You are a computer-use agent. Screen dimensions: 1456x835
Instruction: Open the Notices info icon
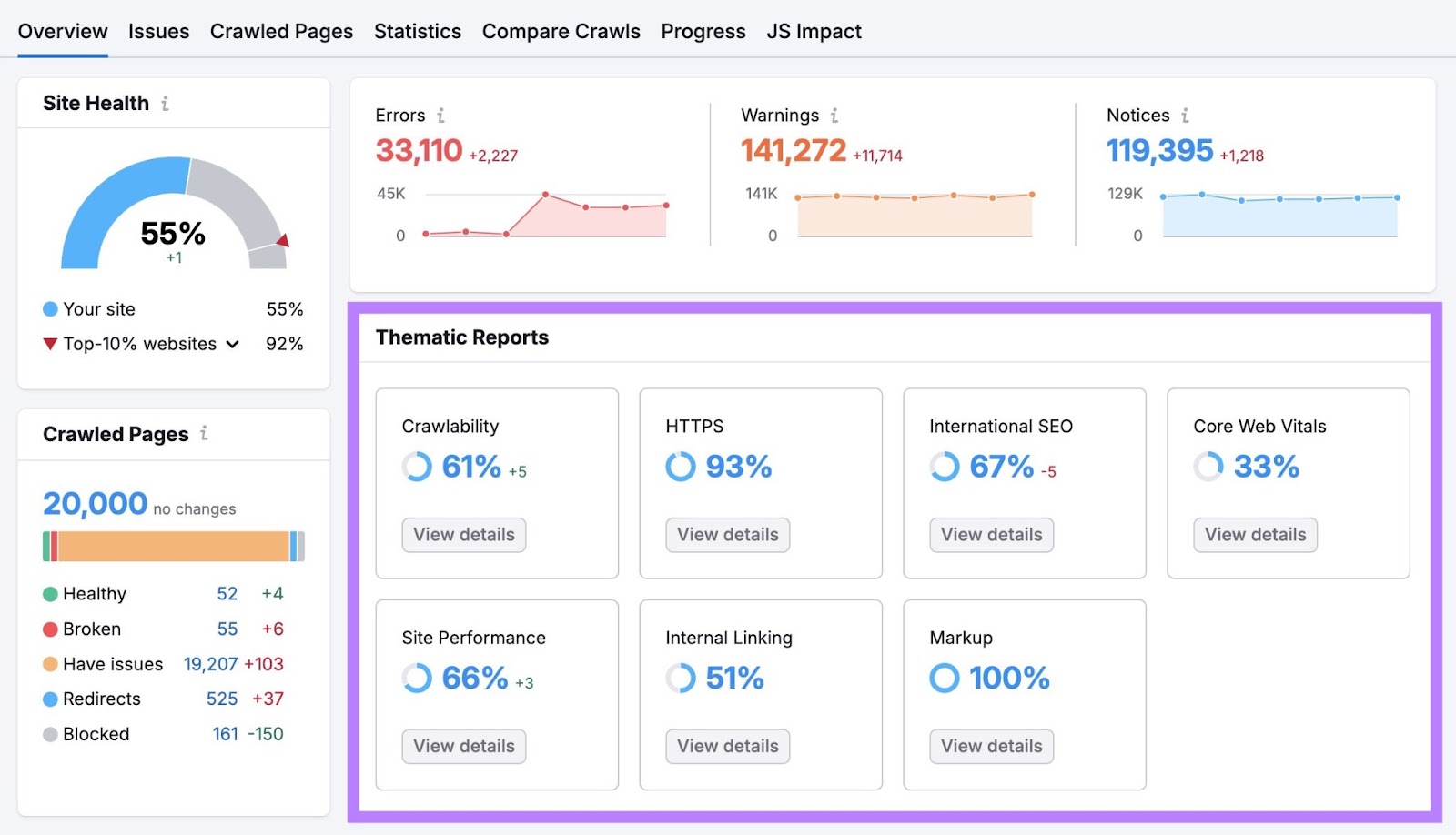1185,116
